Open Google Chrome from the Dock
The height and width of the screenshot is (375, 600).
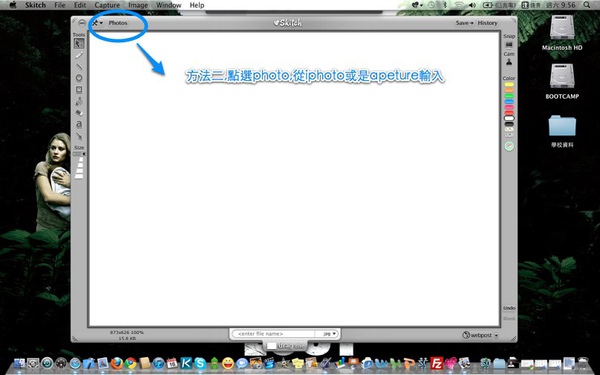(x=130, y=363)
